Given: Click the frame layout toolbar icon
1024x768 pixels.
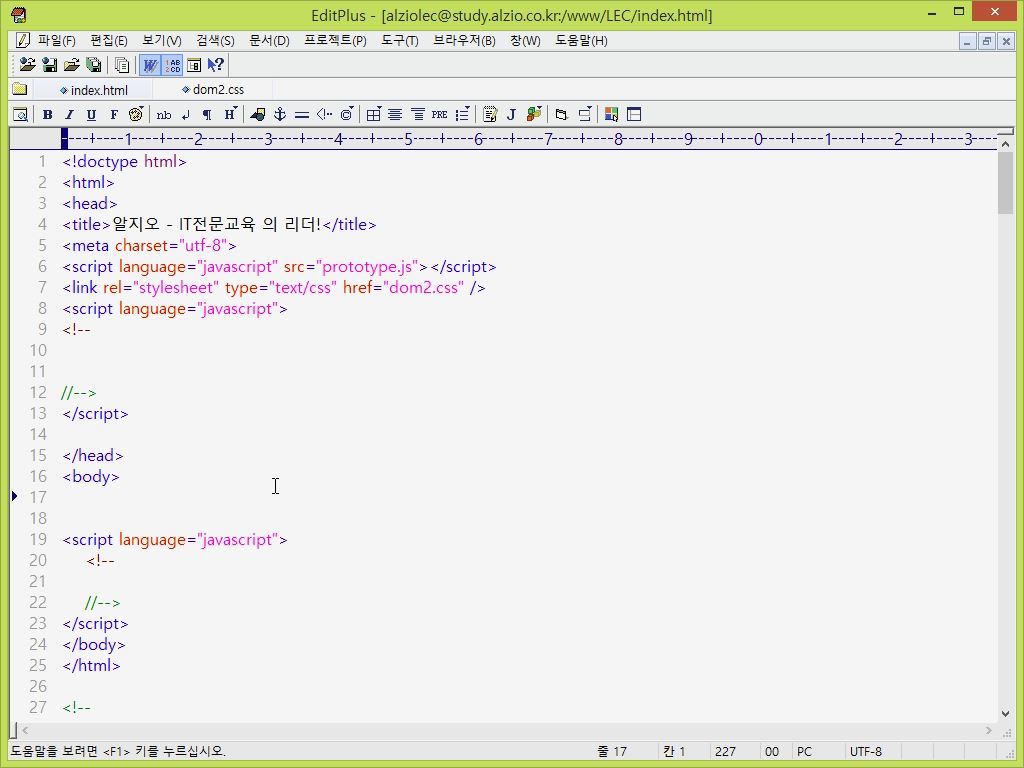Looking at the screenshot, I should (633, 115).
